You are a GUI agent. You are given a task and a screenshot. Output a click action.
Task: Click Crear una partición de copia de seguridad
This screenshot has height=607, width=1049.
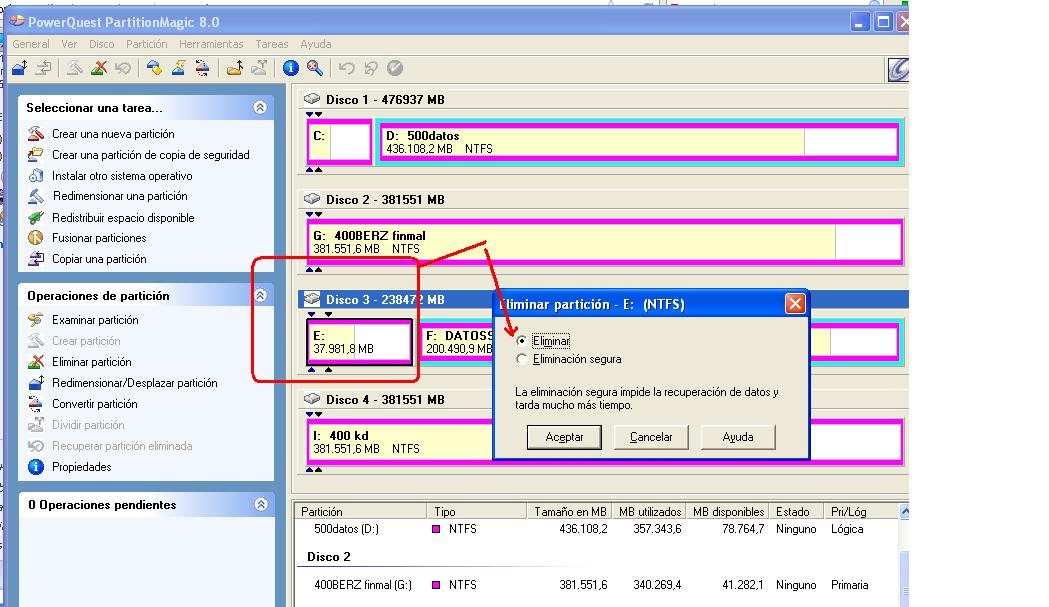[x=151, y=155]
